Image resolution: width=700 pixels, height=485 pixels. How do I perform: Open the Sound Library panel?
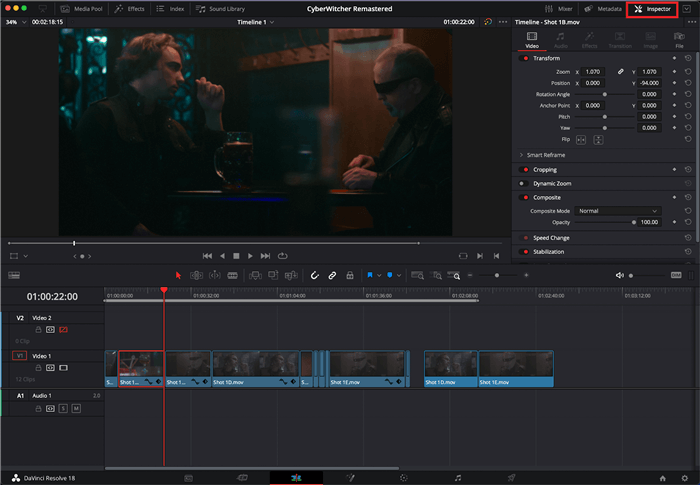click(x=220, y=8)
